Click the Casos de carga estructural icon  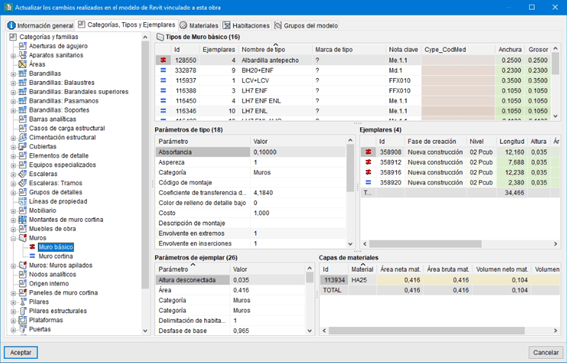pyautogui.click(x=22, y=128)
